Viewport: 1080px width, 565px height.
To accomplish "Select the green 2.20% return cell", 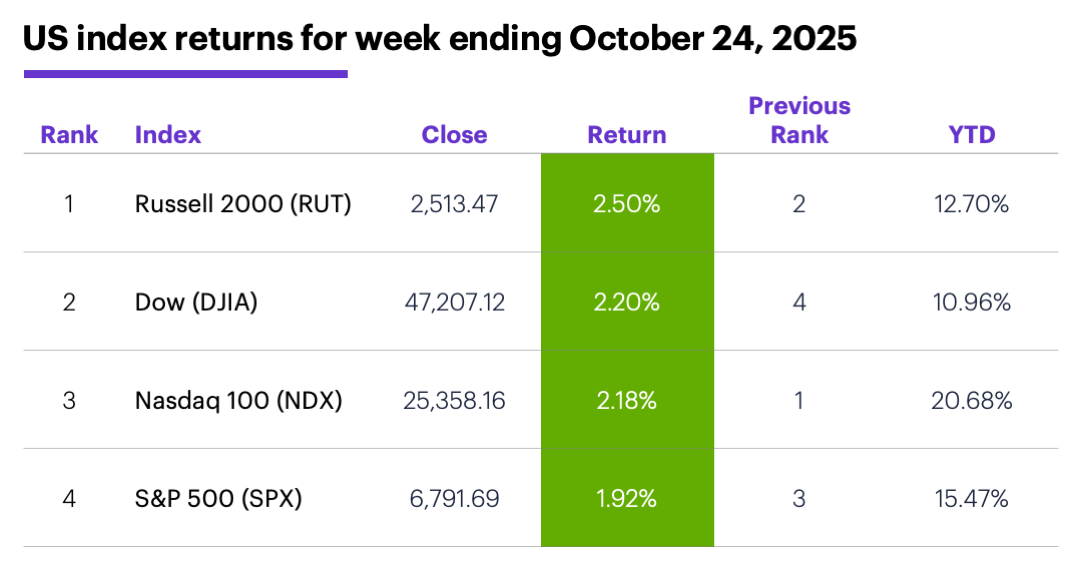I will (627, 302).
